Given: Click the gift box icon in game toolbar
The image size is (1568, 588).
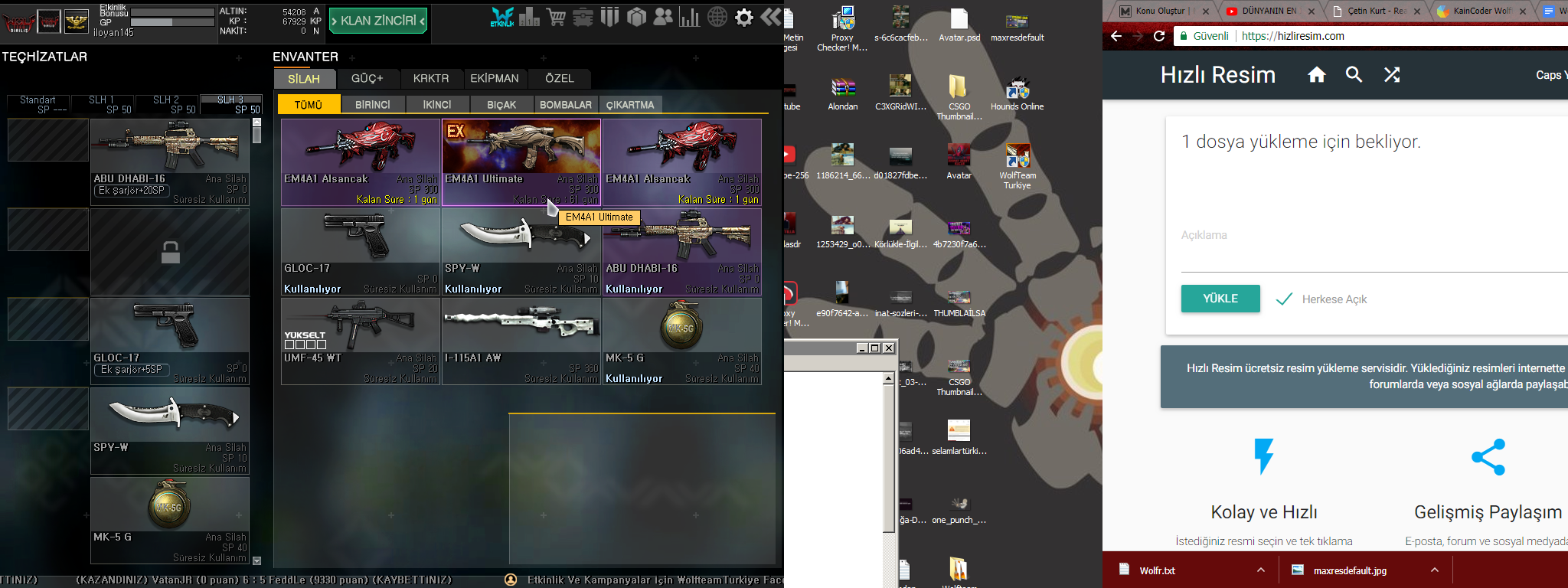Looking at the screenshot, I should pyautogui.click(x=636, y=17).
